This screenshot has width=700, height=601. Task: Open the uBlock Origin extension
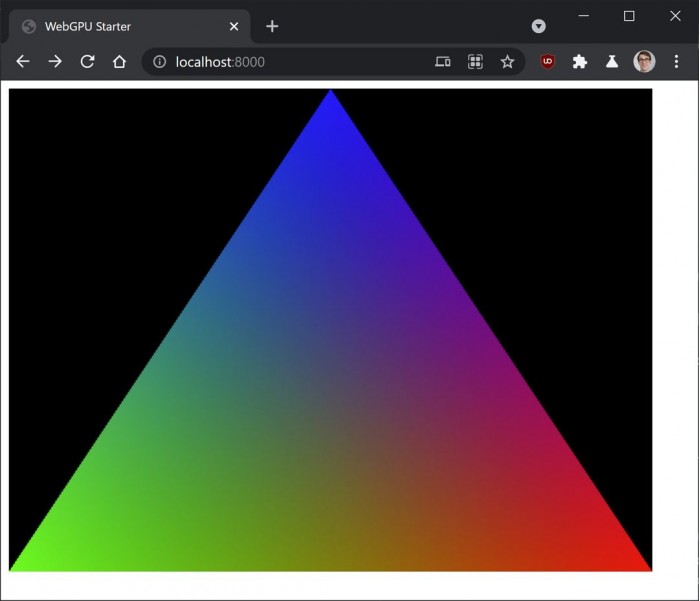pos(547,62)
